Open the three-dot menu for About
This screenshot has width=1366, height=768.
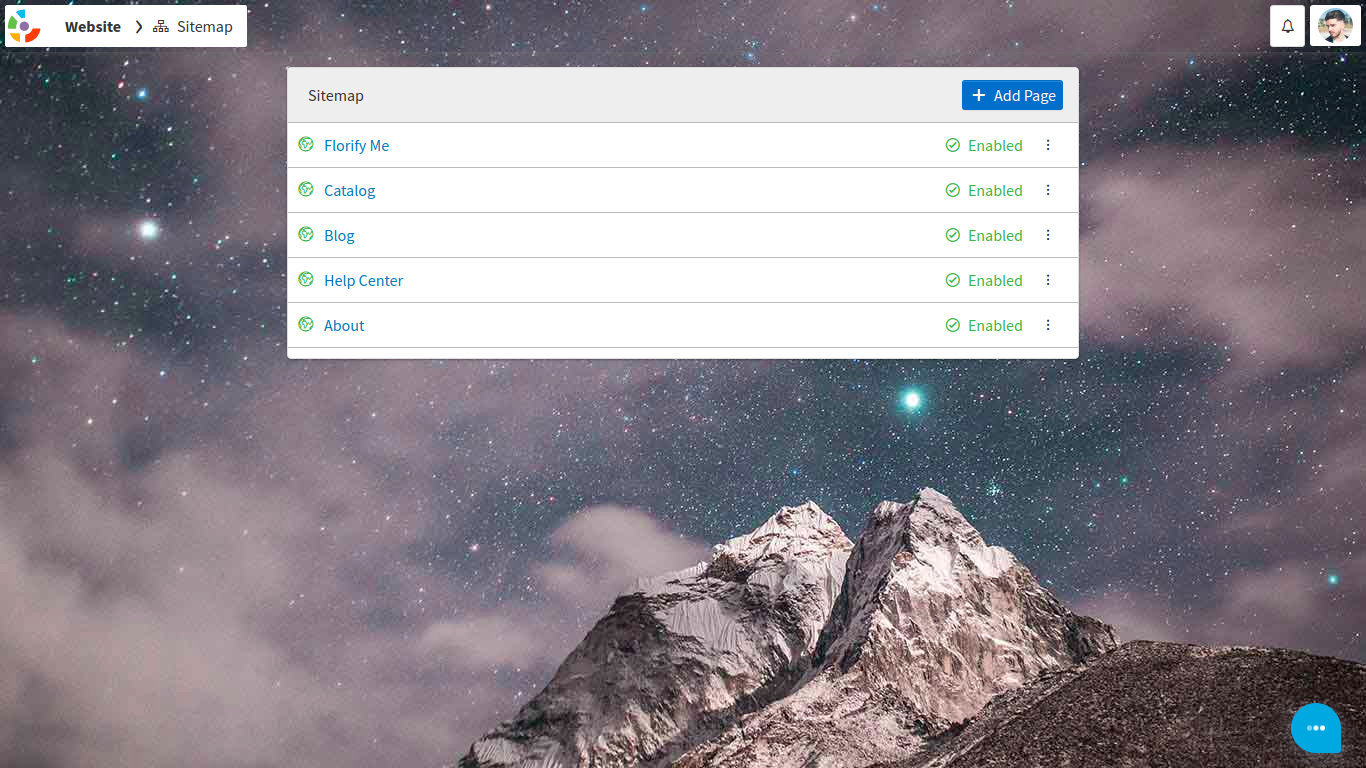coord(1048,325)
